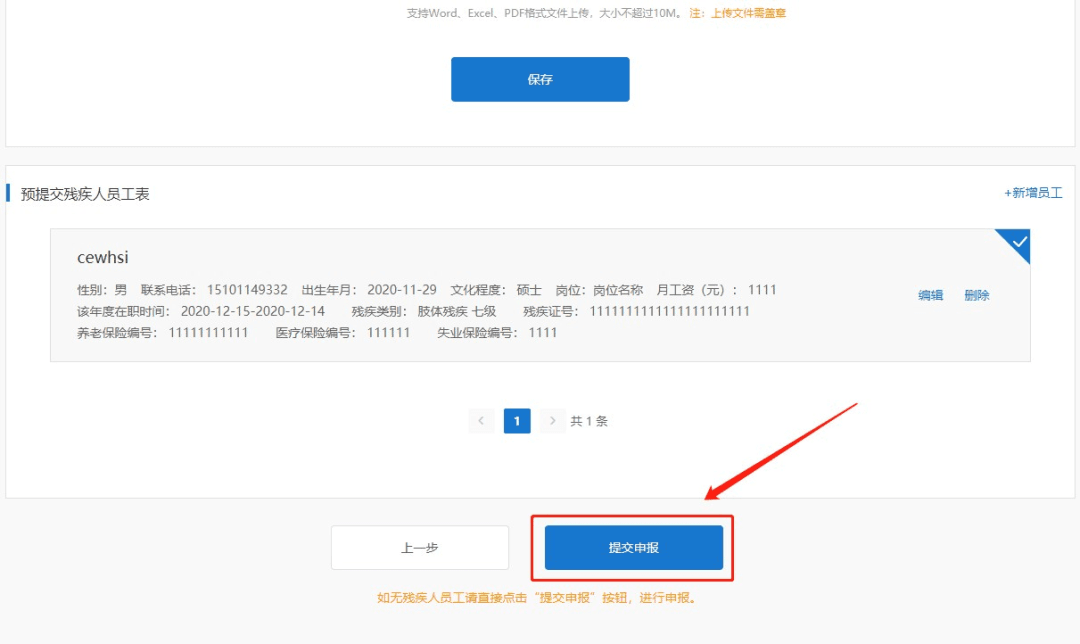This screenshot has width=1080, height=644.
Task: Click the 预提交残疾人员工表 section heading
Action: pos(85,194)
